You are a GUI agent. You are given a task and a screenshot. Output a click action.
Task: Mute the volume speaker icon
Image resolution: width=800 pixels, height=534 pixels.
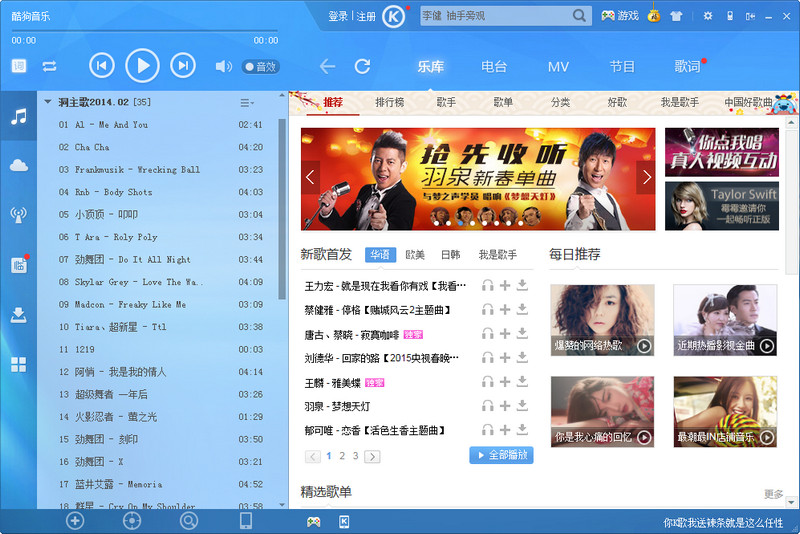[223, 67]
